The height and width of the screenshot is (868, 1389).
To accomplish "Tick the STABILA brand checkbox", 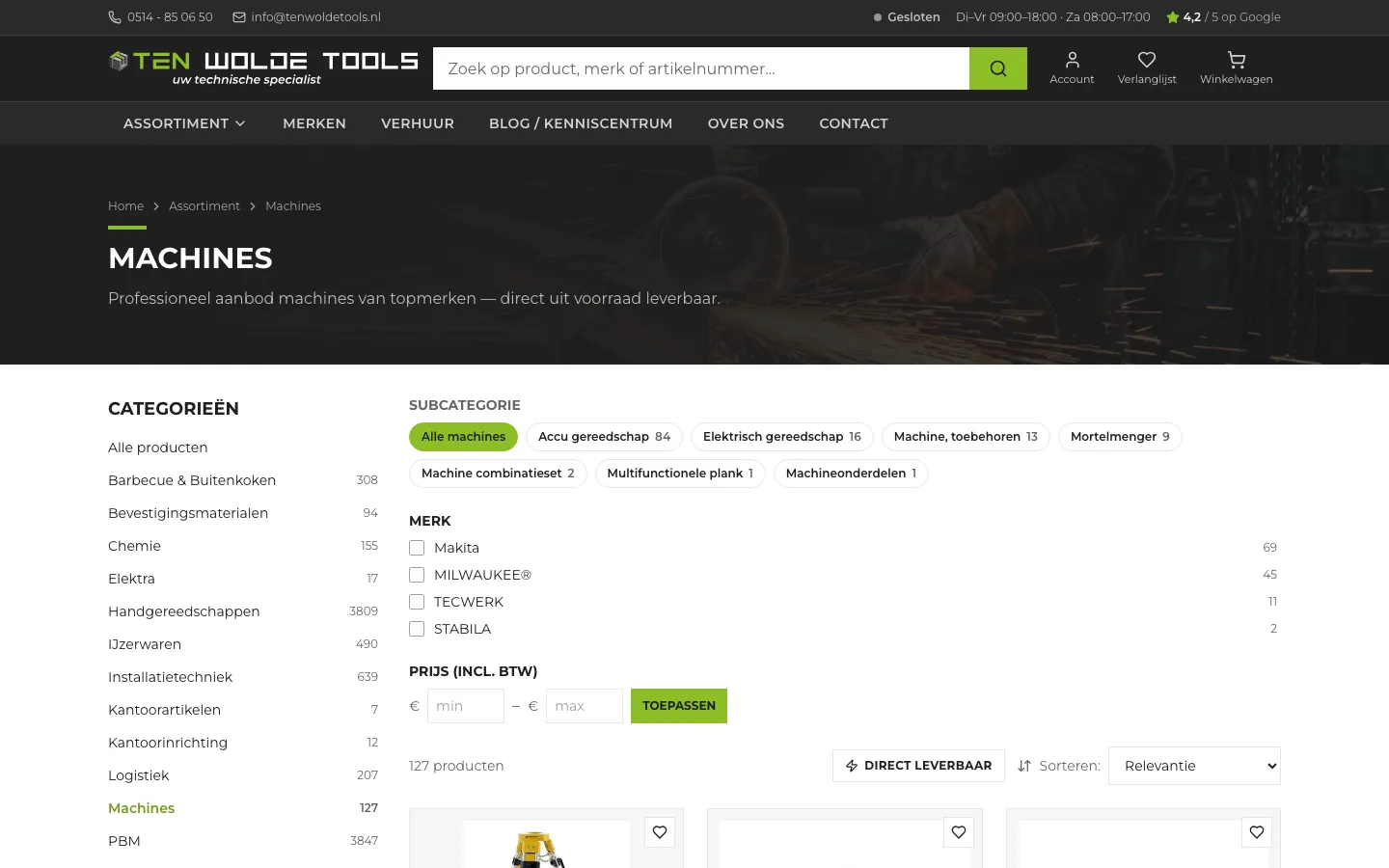I will coord(417,629).
